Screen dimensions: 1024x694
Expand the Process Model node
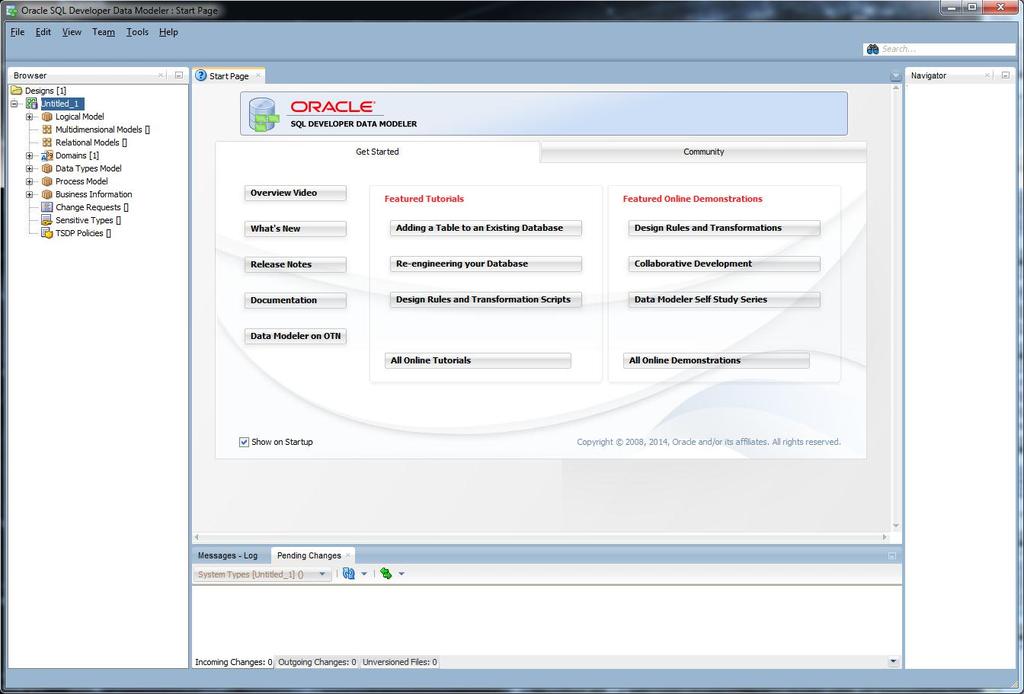point(29,181)
